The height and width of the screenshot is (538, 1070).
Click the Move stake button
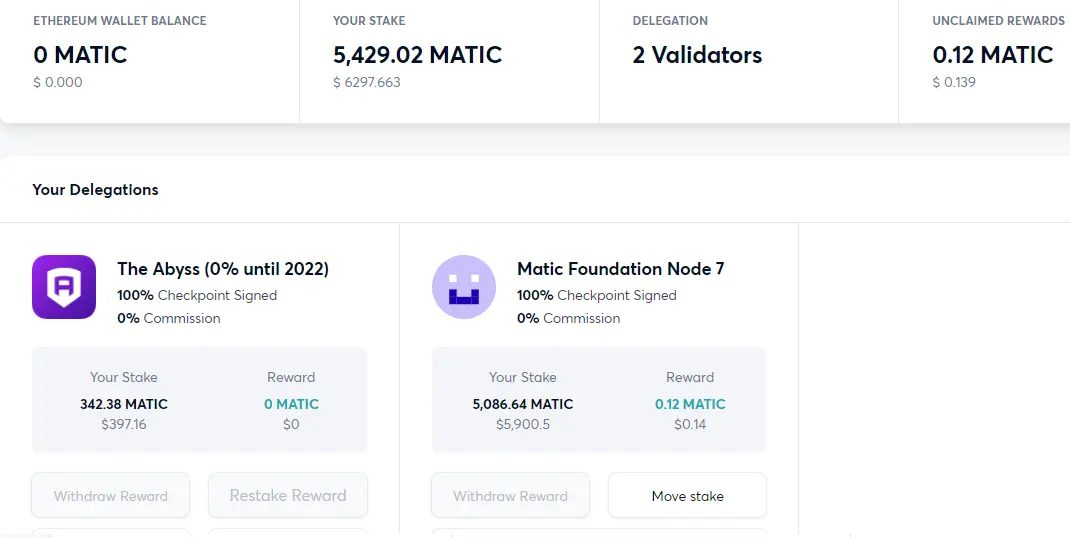click(x=687, y=496)
